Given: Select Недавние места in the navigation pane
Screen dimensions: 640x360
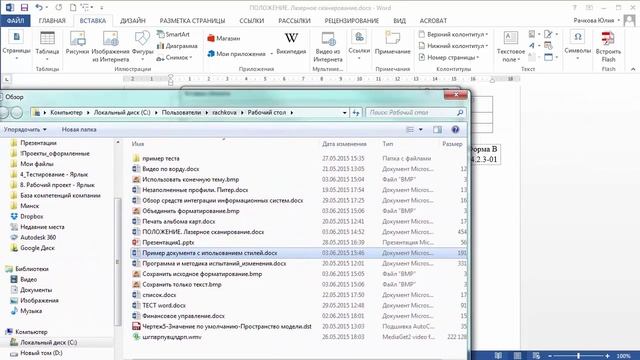Looking at the screenshot, I should [42, 227].
